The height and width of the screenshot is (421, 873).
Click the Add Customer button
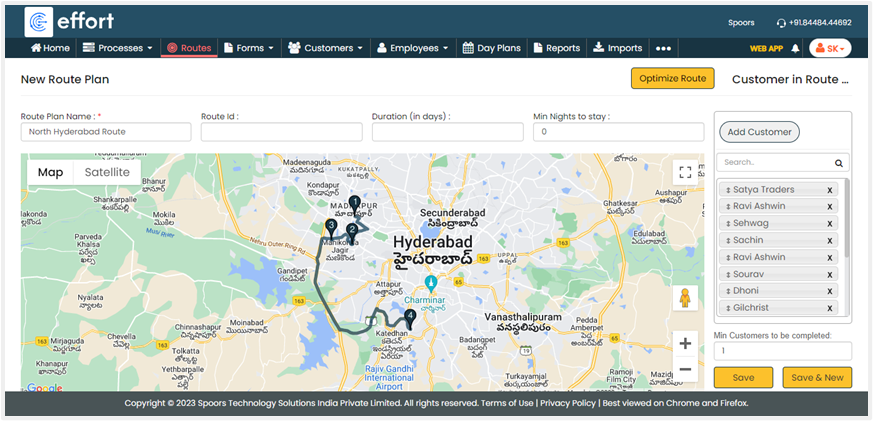pos(759,132)
